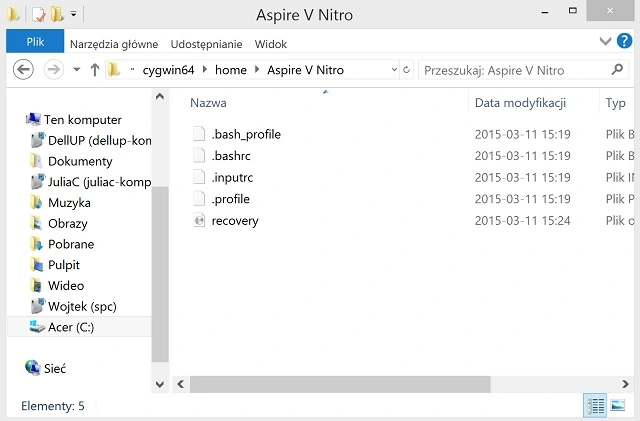Screen dimensions: 640x421
Task: Switch to the Widok tab
Action: pos(271,44)
